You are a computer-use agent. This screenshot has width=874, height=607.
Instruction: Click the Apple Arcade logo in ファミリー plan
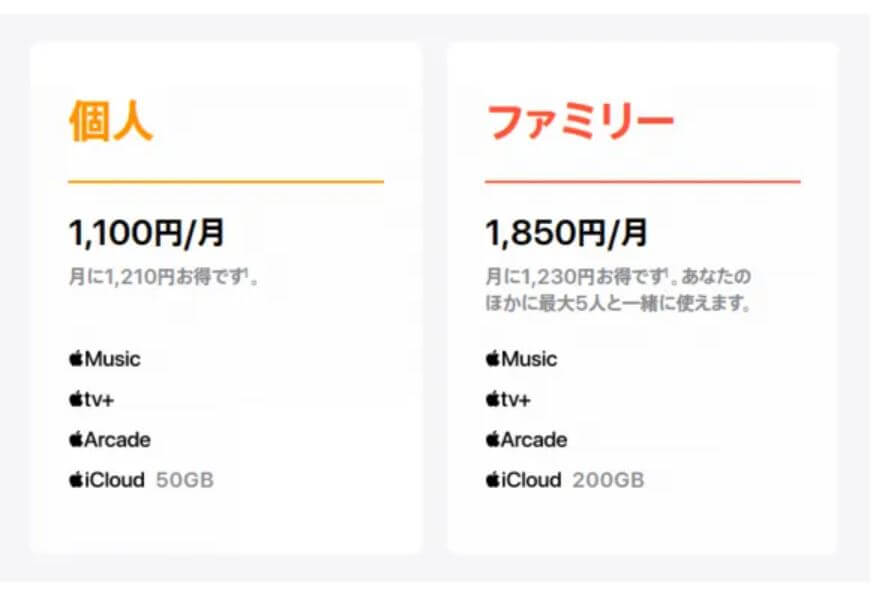526,440
